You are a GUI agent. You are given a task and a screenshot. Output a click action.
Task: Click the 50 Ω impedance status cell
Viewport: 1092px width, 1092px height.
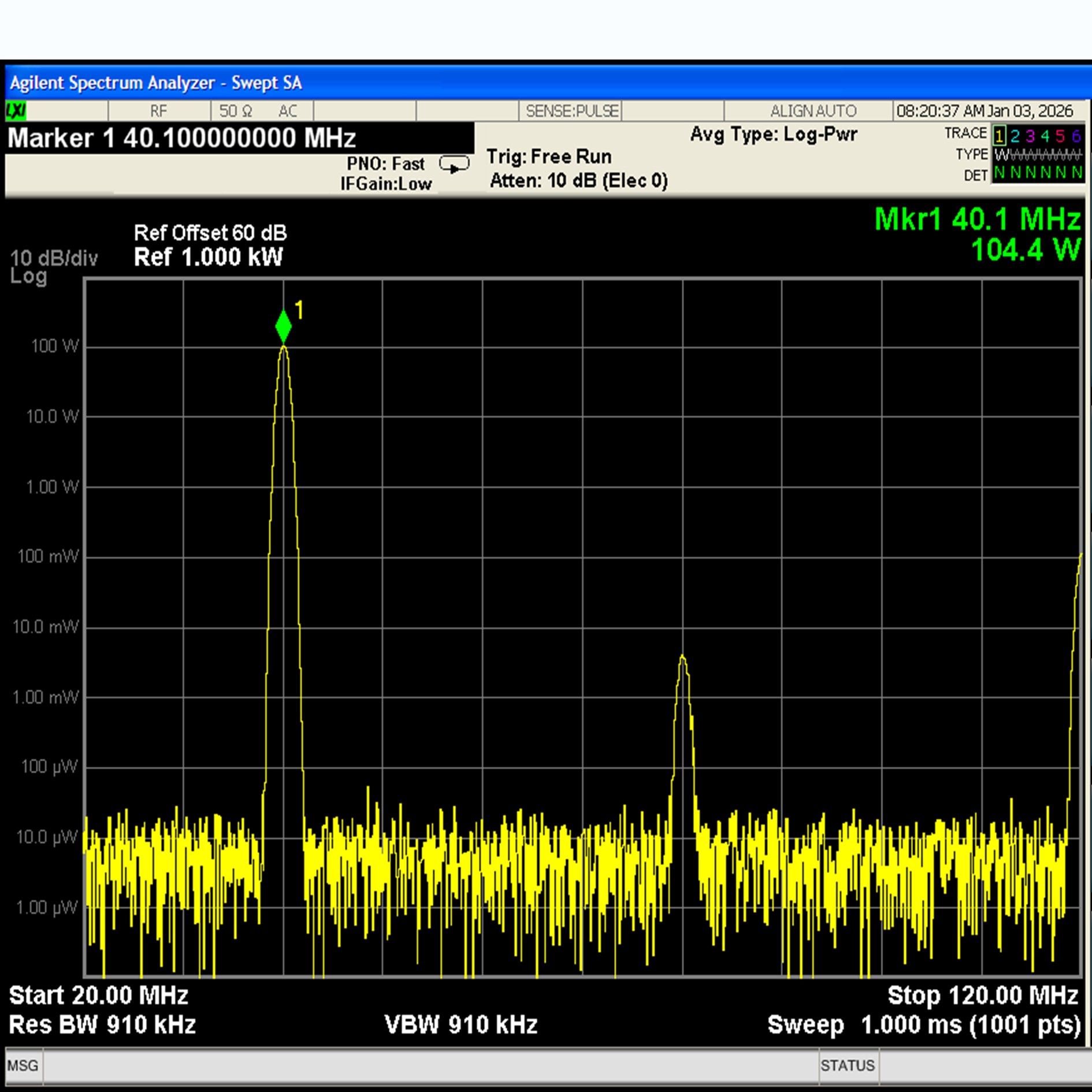tap(236, 110)
